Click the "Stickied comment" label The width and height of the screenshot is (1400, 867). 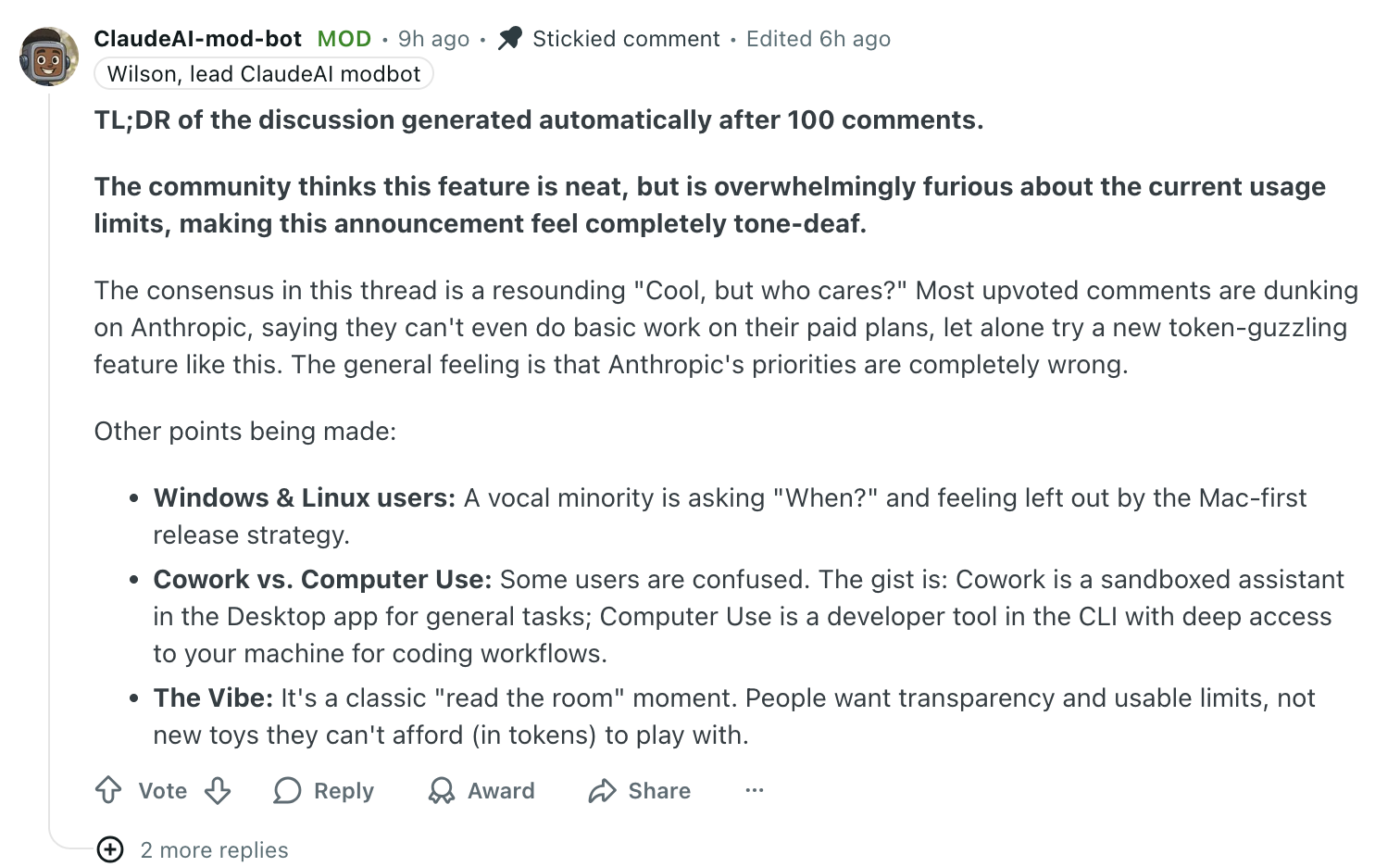626,39
